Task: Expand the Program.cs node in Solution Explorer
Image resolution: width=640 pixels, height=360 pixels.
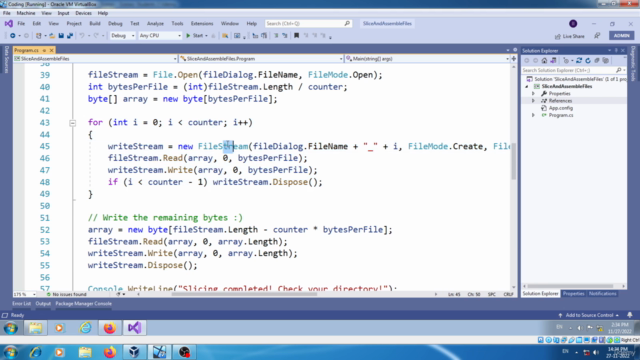Action: [x=533, y=115]
